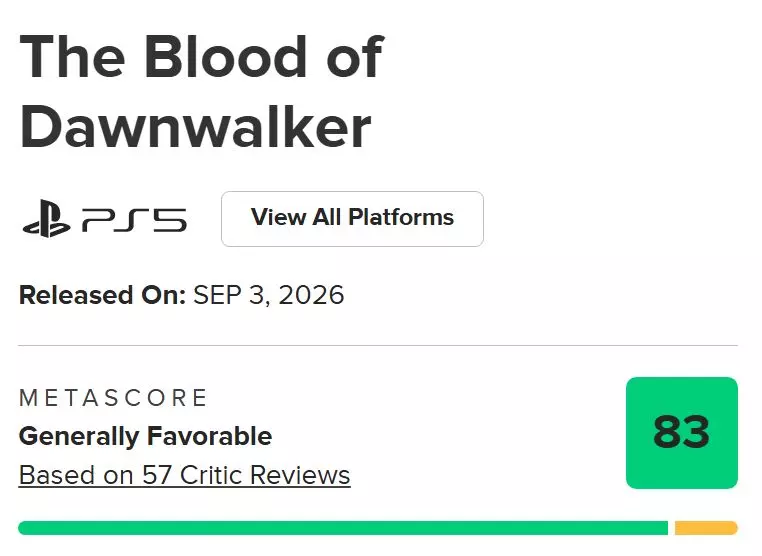Click the Released On label
762x556 pixels.
coord(102,295)
